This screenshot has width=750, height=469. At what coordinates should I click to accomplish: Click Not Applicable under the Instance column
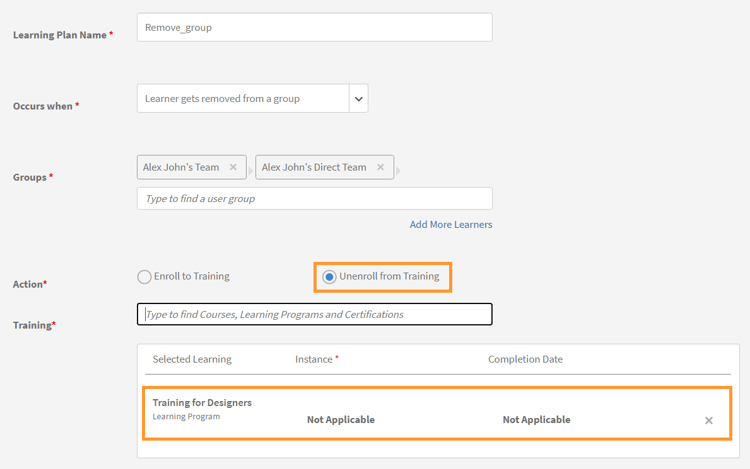341,420
